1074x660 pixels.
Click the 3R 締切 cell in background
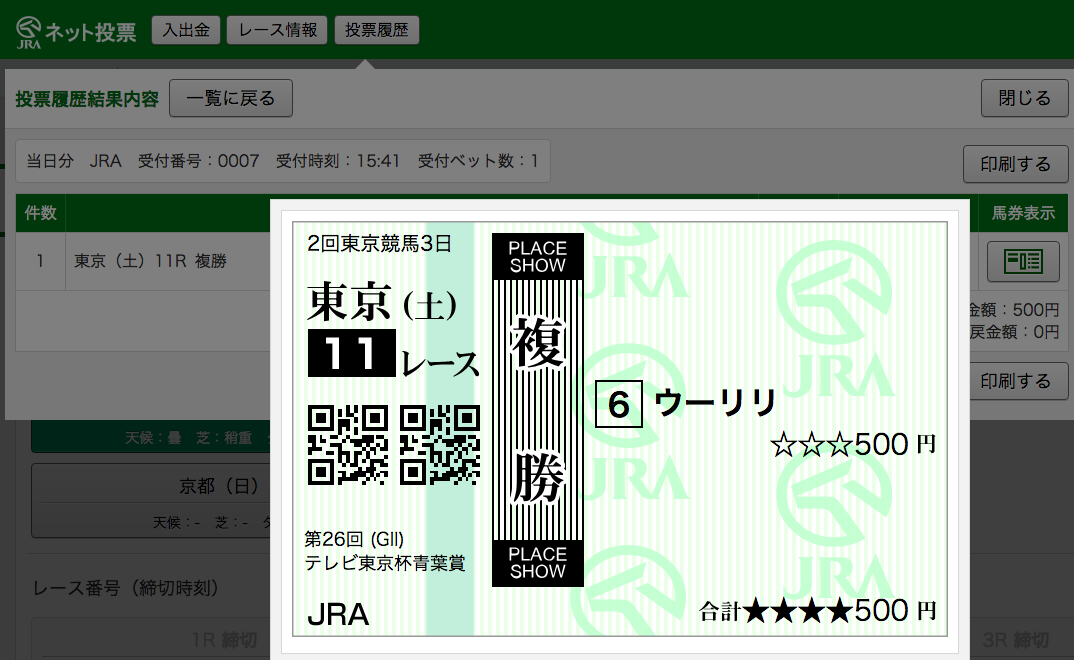pos(1016,640)
